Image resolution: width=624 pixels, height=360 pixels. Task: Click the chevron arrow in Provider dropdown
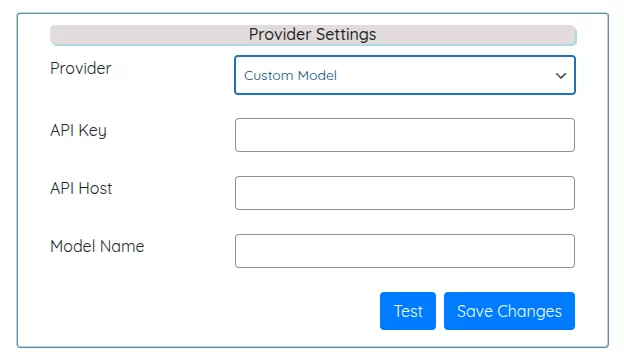(x=561, y=76)
